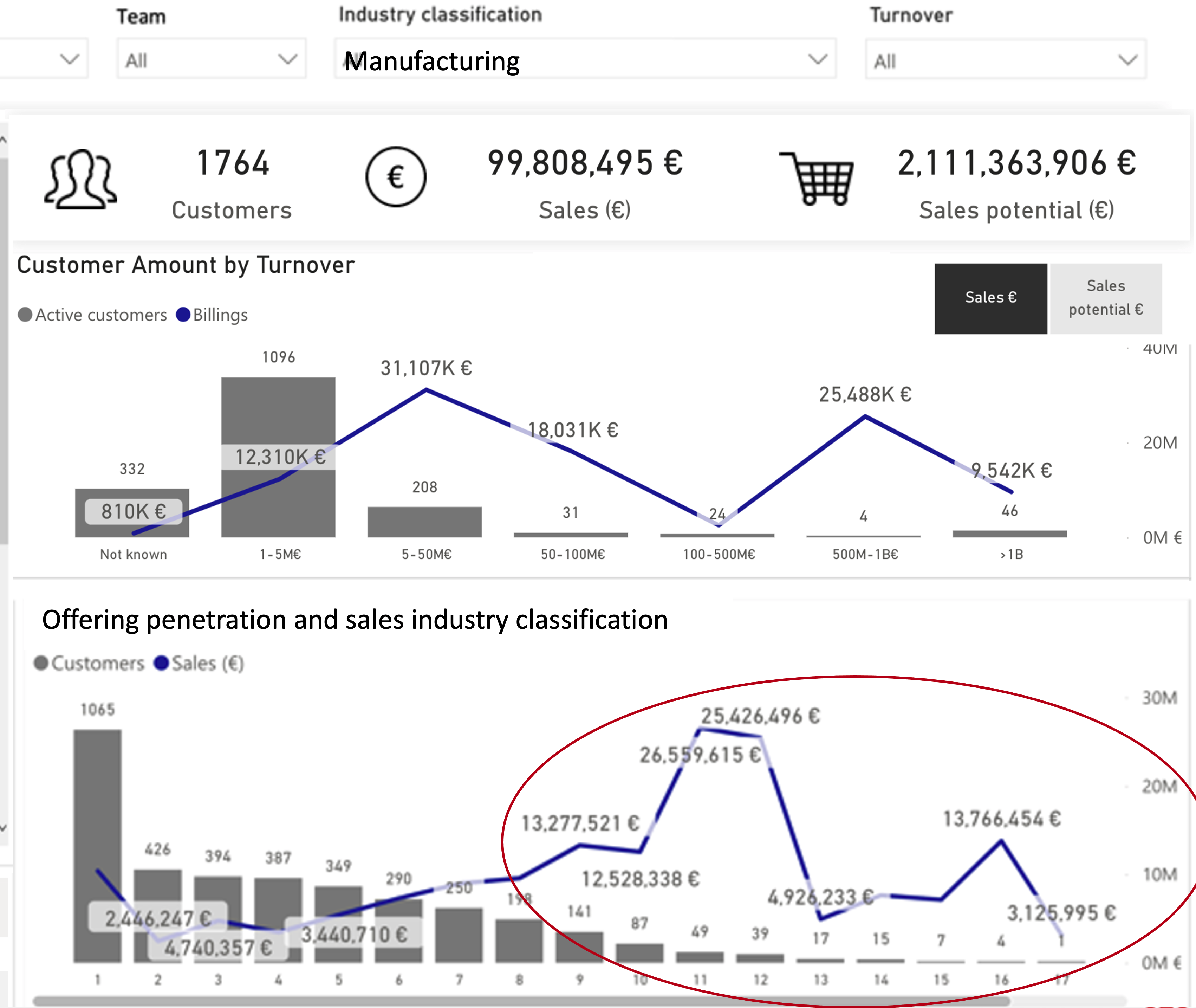The width and height of the screenshot is (1196, 1008).
Task: Click the Active customers legend marker
Action: pos(25,315)
